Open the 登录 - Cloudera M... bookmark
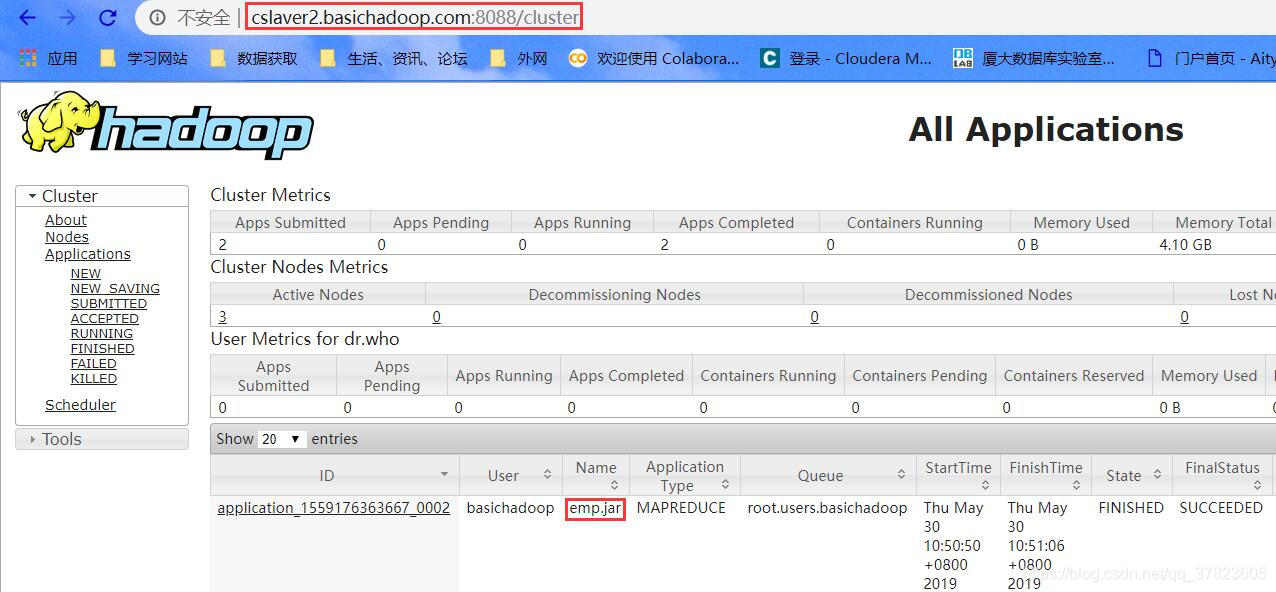 tap(846, 58)
